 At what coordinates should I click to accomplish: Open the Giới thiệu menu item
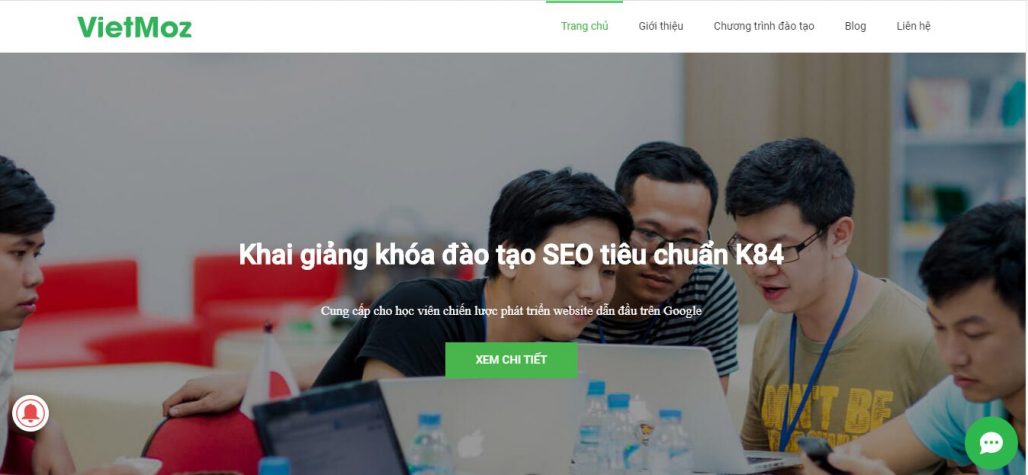(x=661, y=26)
